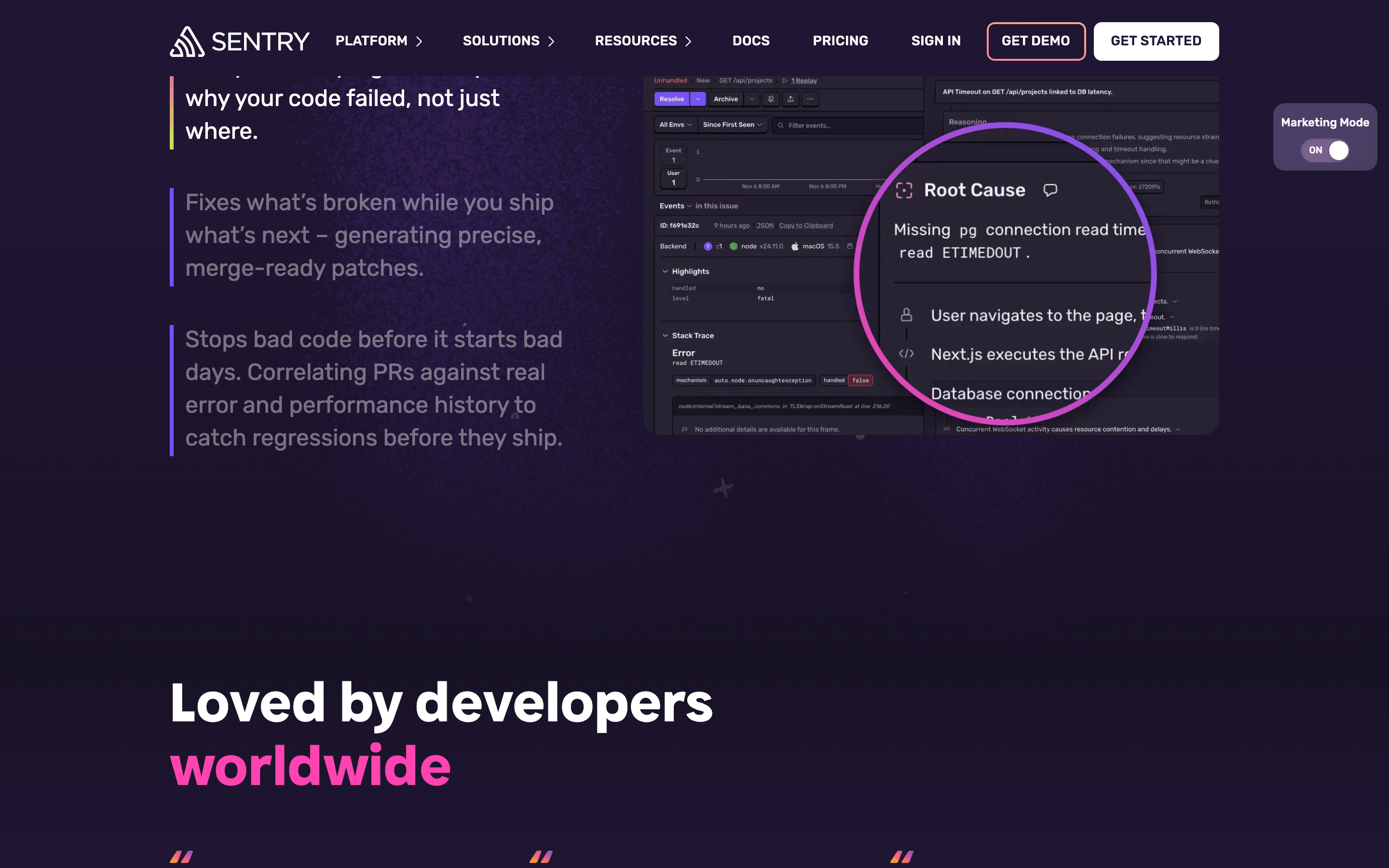The image size is (1389, 868).
Task: Click the Archive button
Action: 725,99
